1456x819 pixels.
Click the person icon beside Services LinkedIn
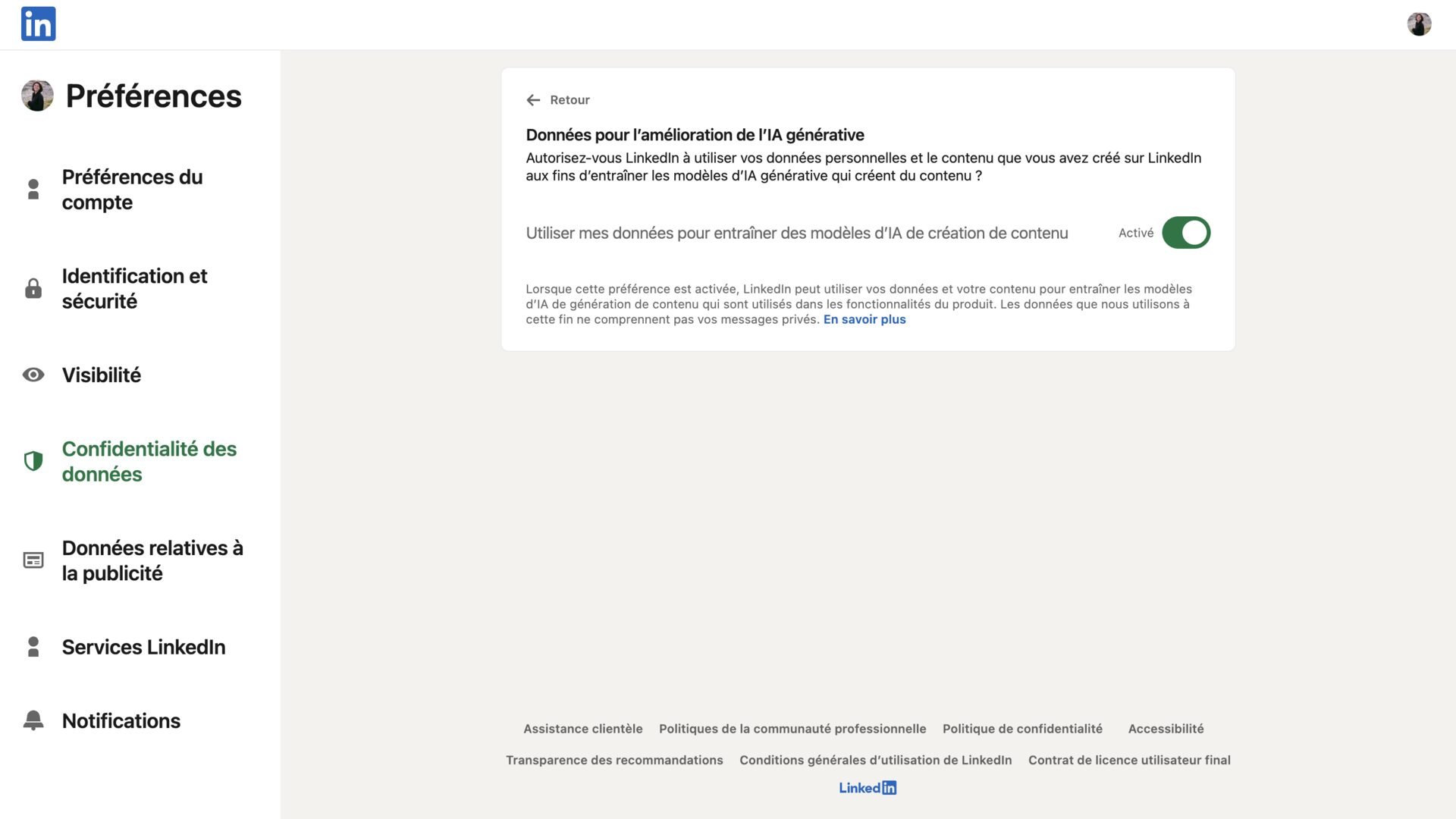click(33, 647)
